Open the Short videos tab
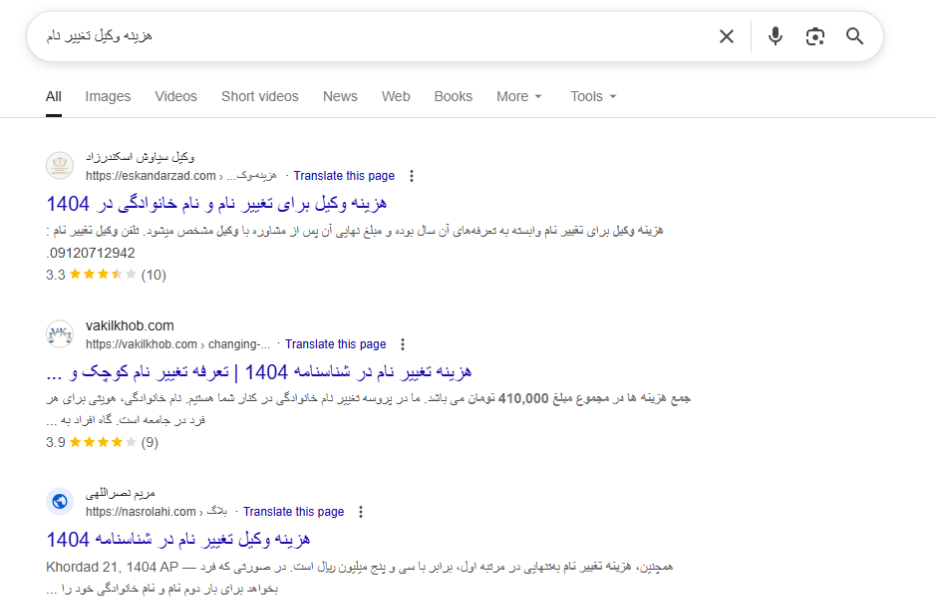 pos(260,97)
